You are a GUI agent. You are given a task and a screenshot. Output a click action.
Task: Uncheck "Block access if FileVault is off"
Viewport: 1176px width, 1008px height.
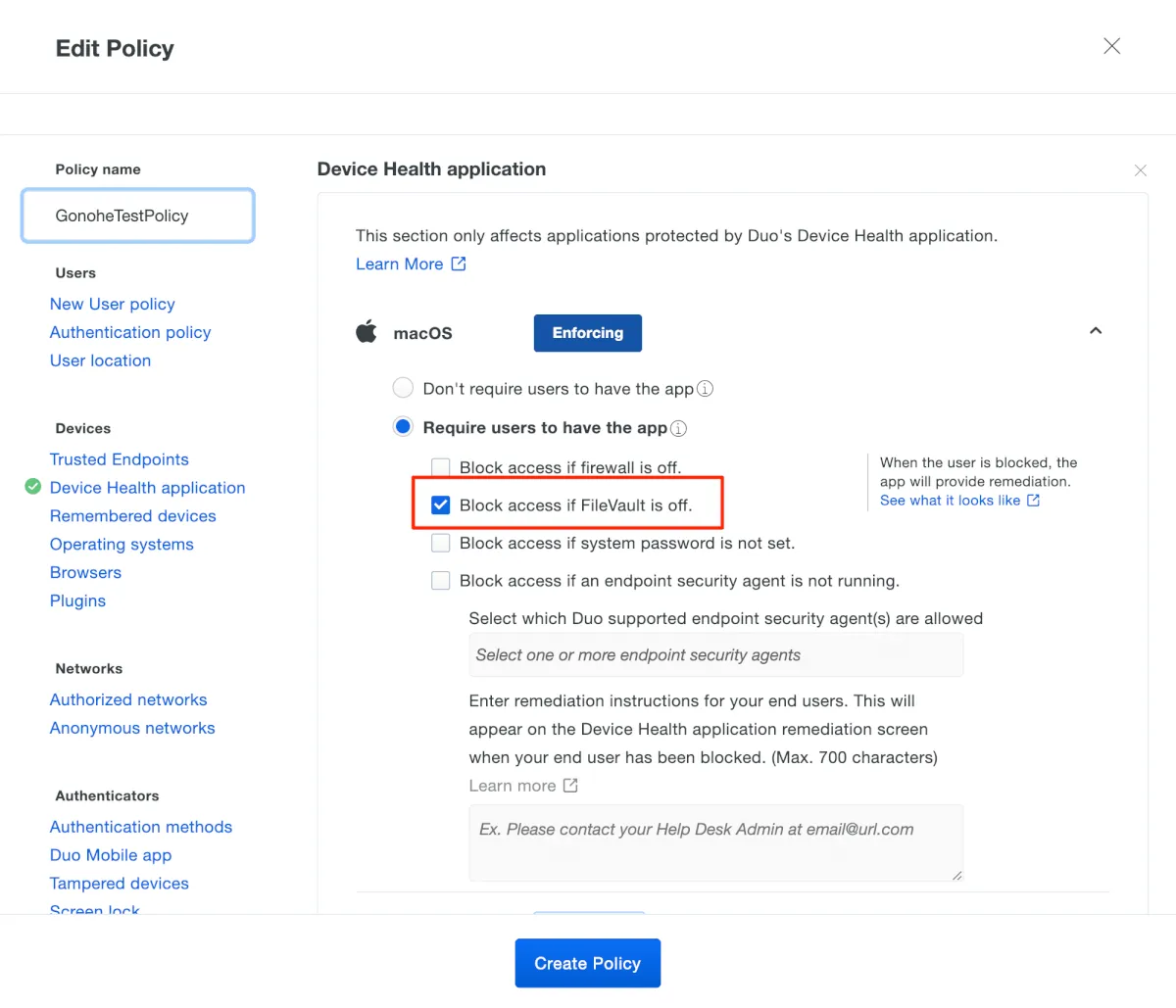(x=441, y=505)
